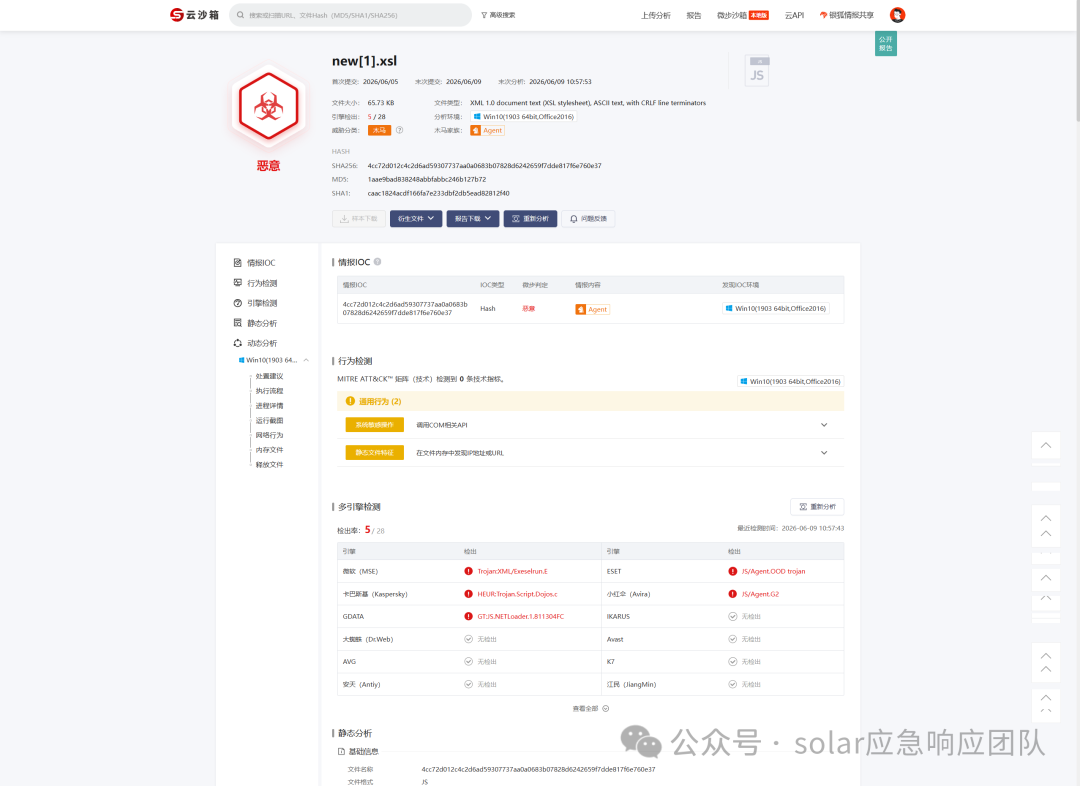The image size is (1080, 786).
Task: Click Agent family tag beside 木马家族
Action: coord(487,130)
